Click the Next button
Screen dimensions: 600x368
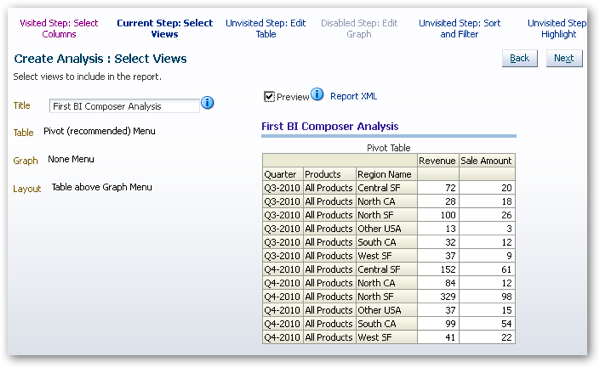(x=564, y=58)
